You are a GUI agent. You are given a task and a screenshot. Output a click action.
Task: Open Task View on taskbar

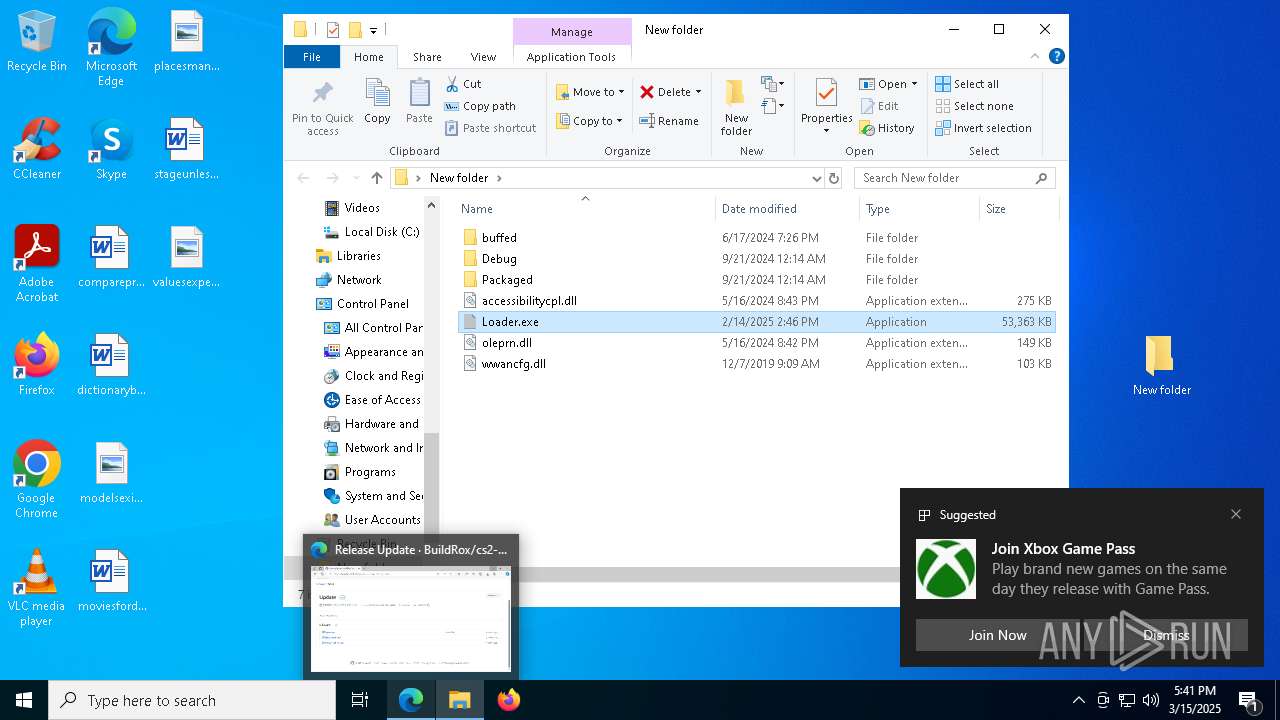click(360, 700)
